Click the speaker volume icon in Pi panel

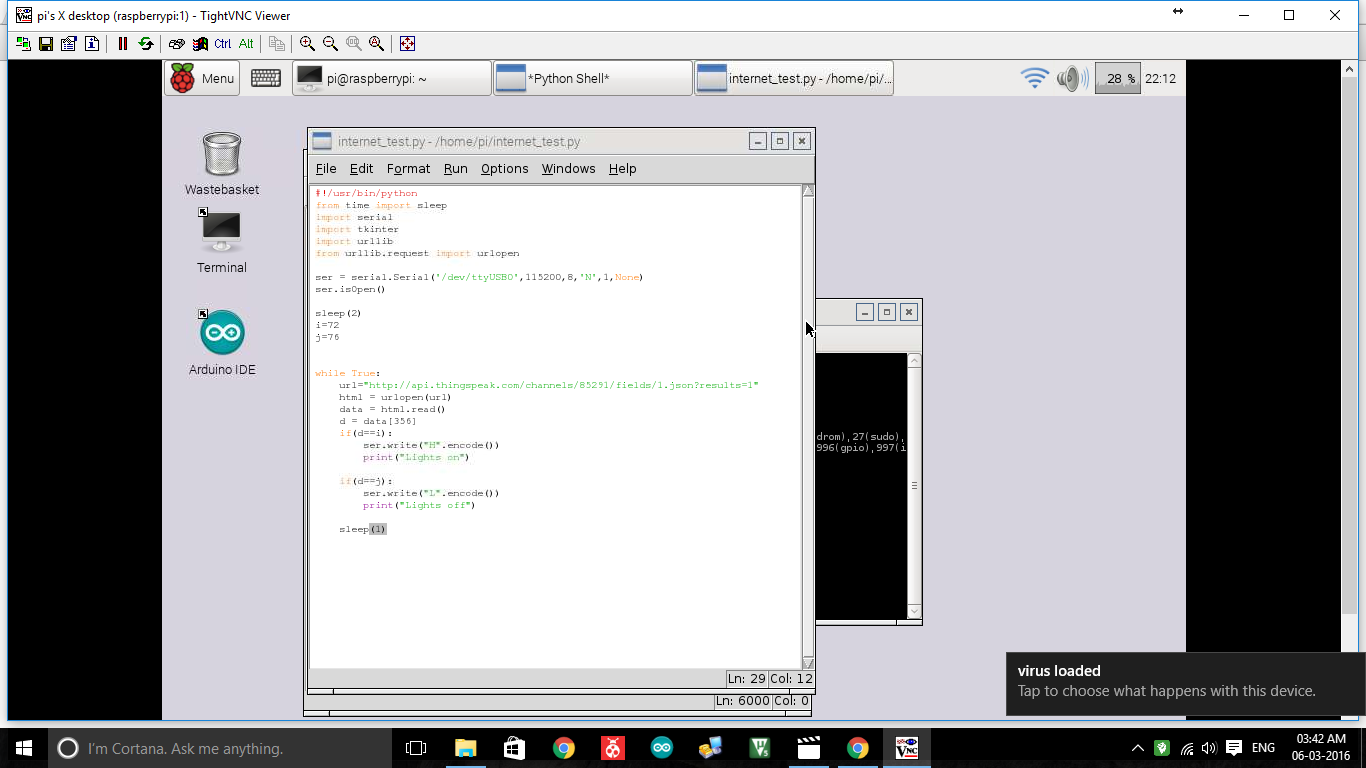pos(1072,78)
